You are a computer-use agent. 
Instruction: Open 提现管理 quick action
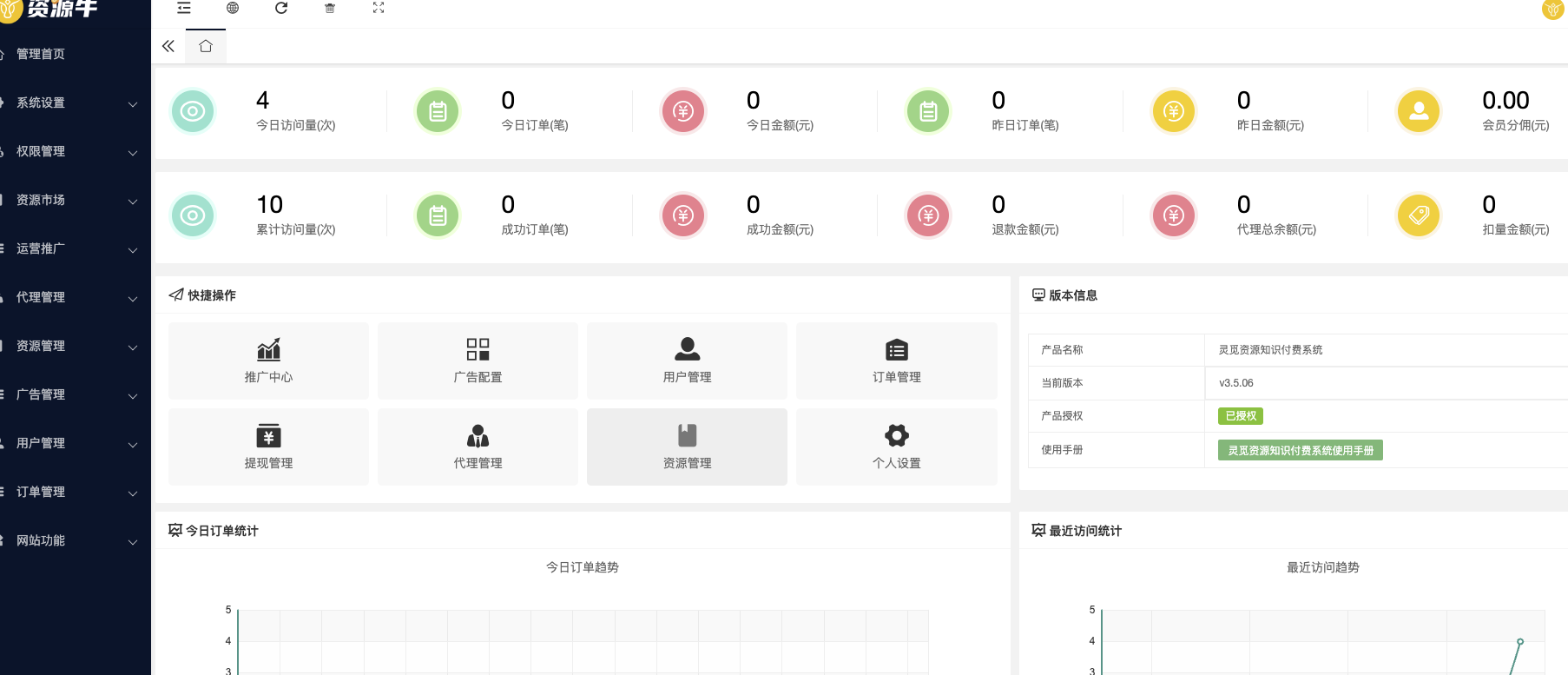268,447
